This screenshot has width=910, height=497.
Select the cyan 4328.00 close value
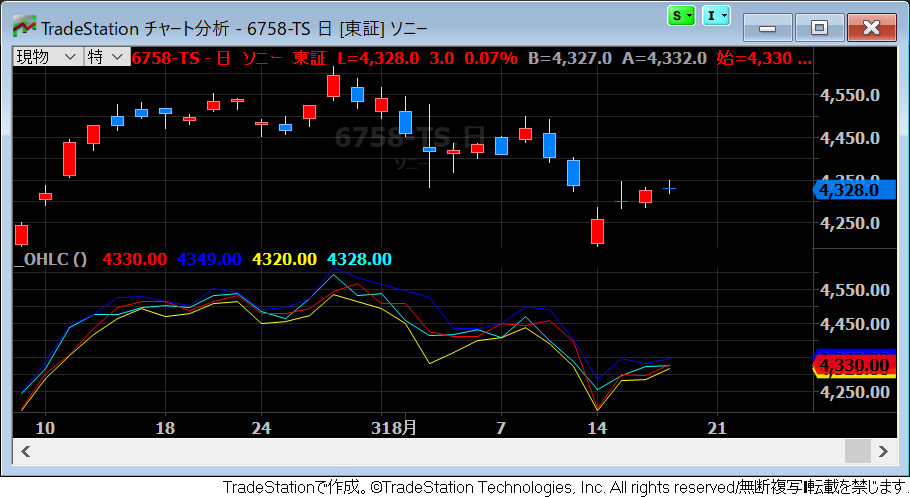(359, 259)
